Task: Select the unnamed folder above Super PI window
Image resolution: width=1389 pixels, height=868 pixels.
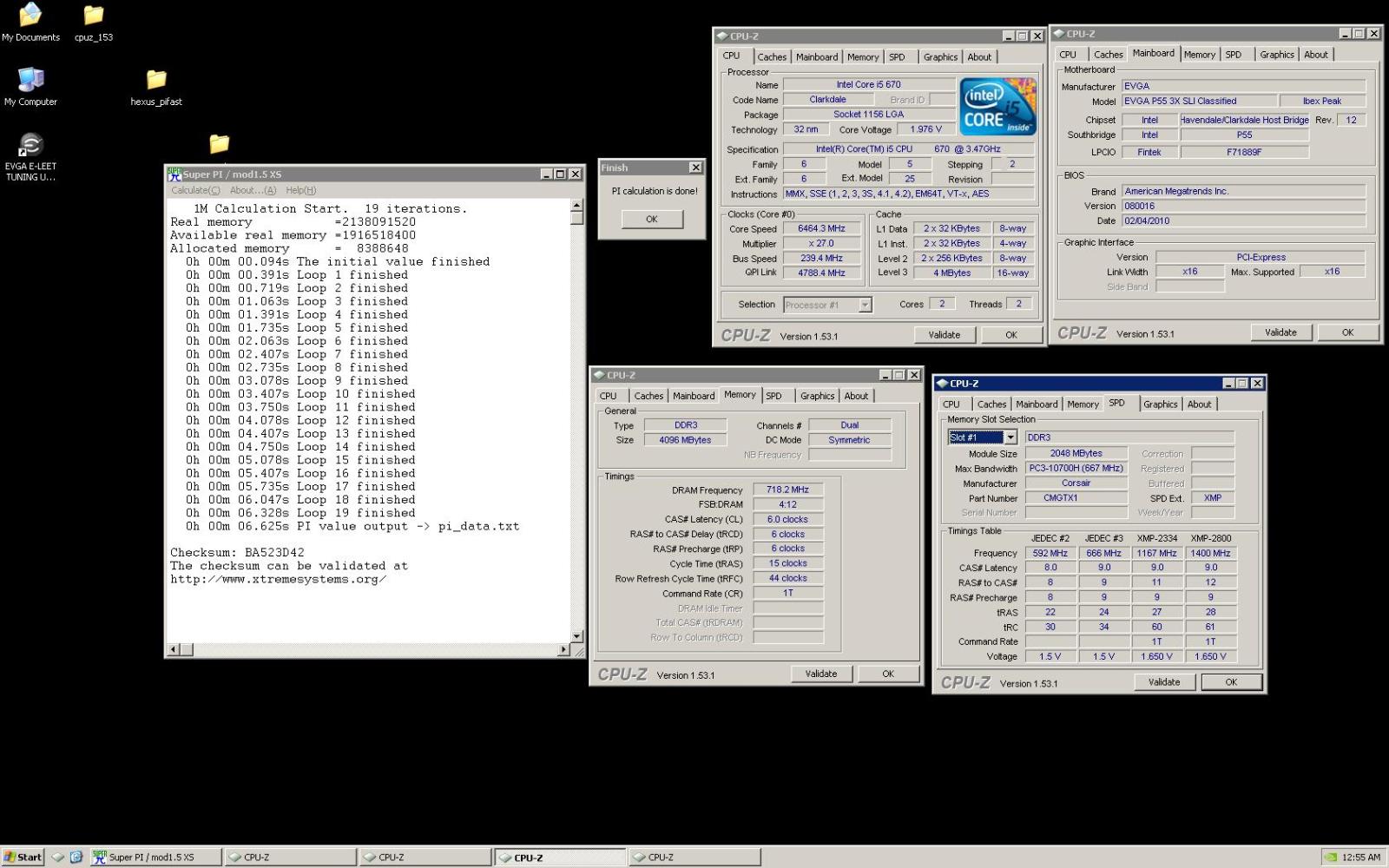Action: (x=219, y=143)
